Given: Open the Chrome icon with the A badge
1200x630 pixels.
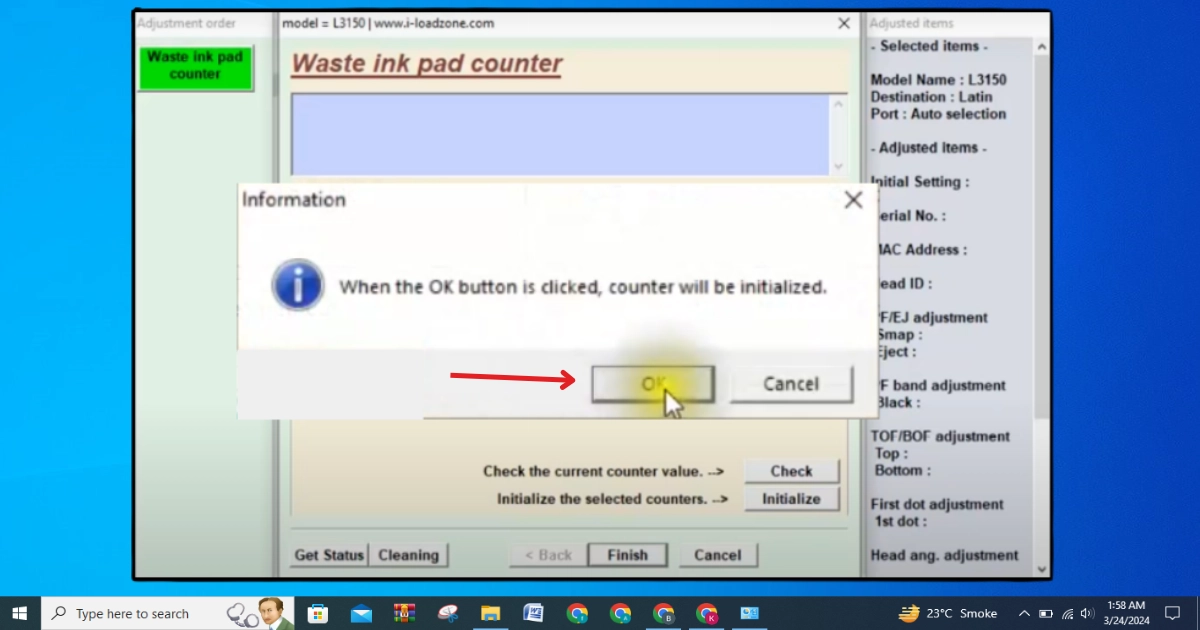Looking at the screenshot, I should point(621,613).
